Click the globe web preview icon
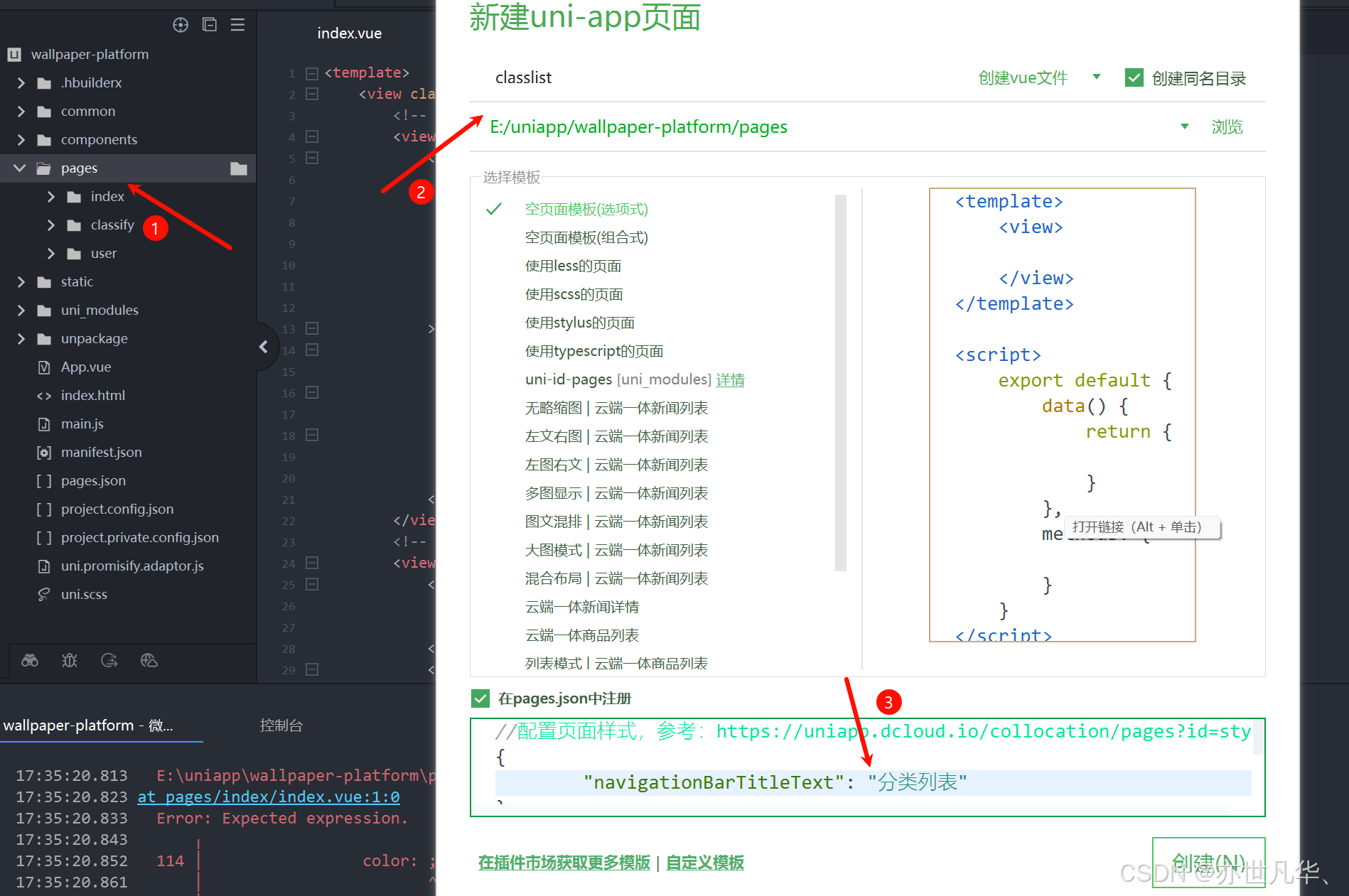 pyautogui.click(x=149, y=661)
